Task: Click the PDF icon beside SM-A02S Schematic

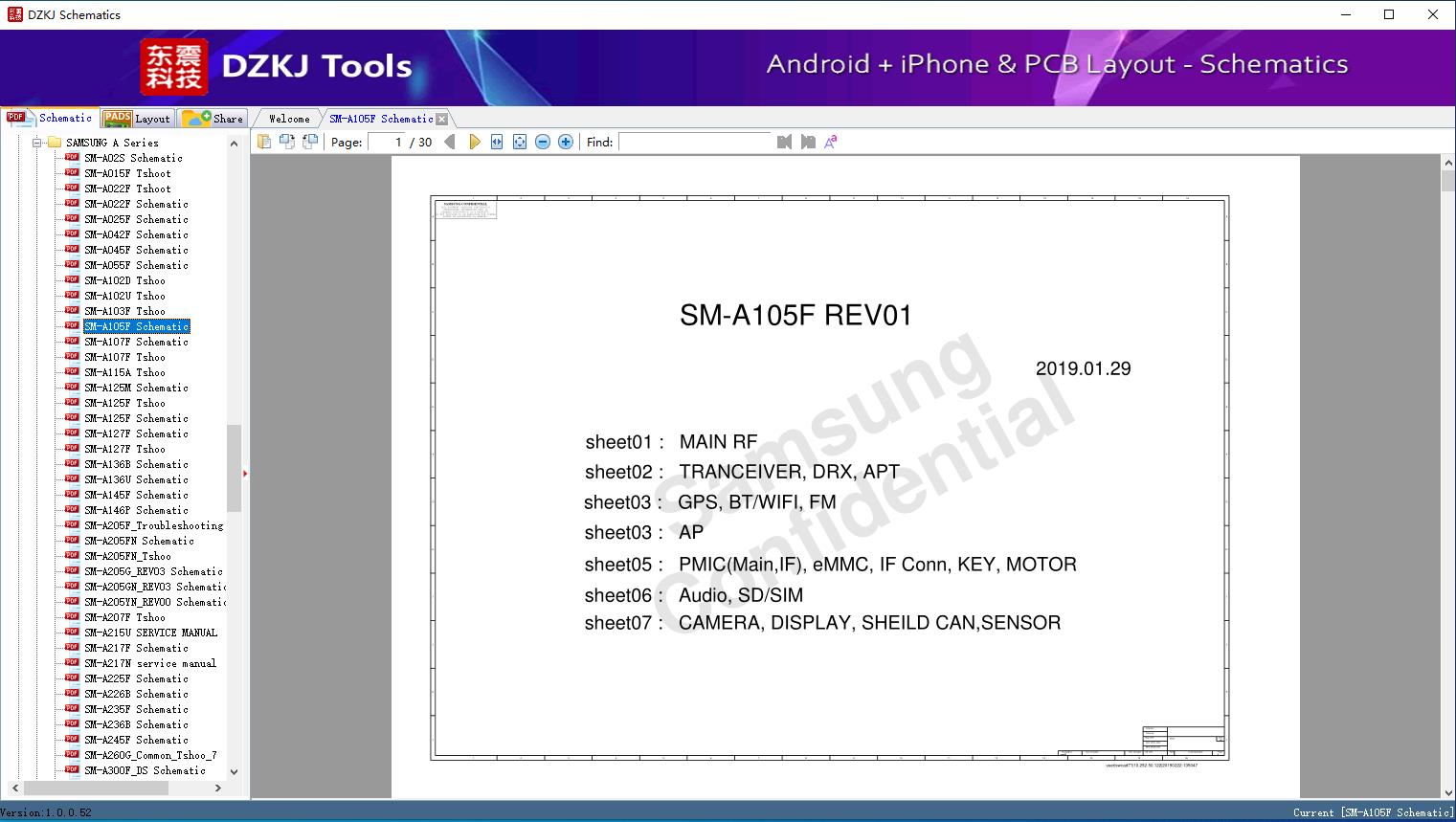Action: [x=72, y=158]
